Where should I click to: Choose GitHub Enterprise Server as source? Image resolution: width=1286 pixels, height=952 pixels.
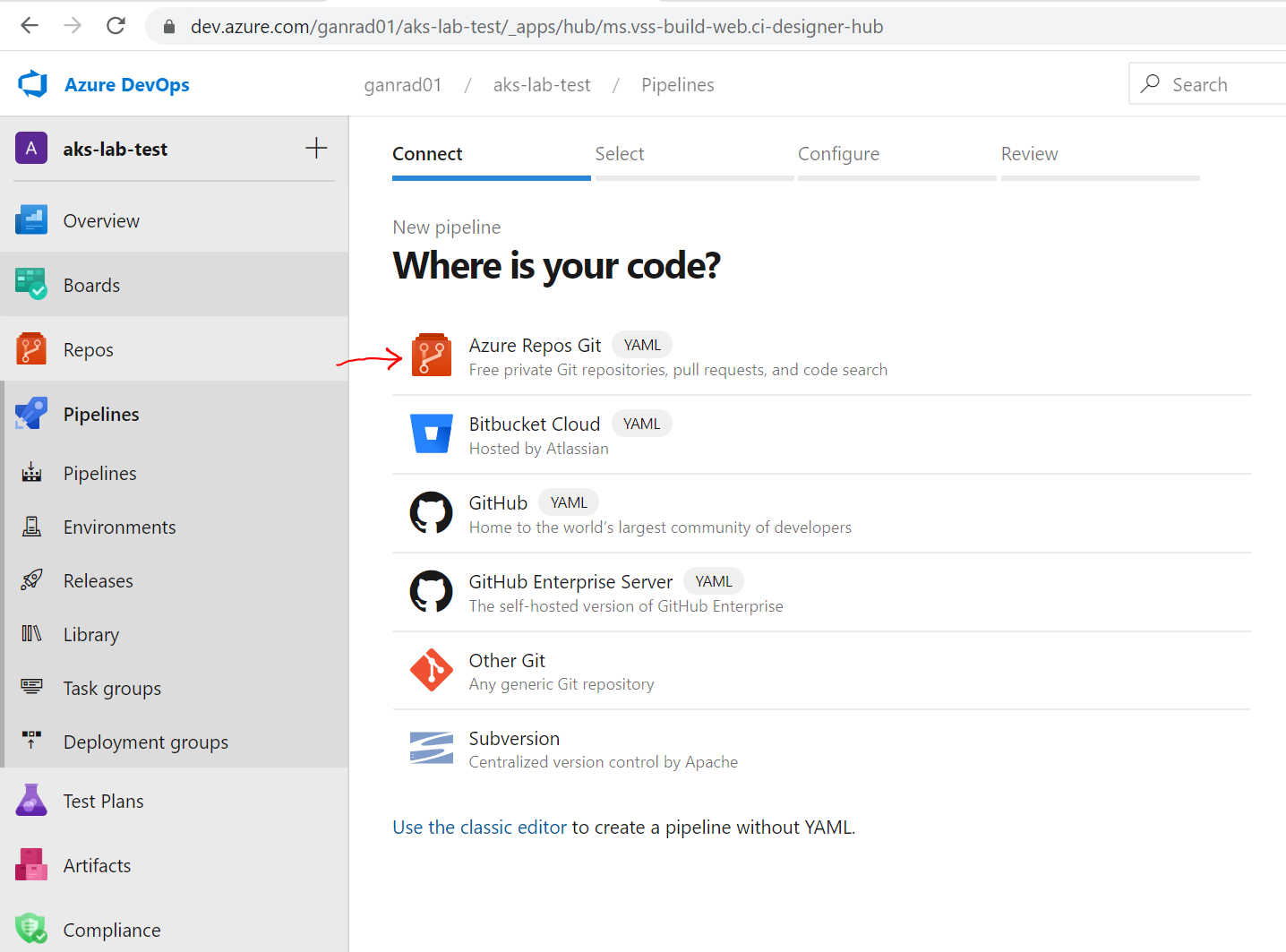tap(821, 592)
